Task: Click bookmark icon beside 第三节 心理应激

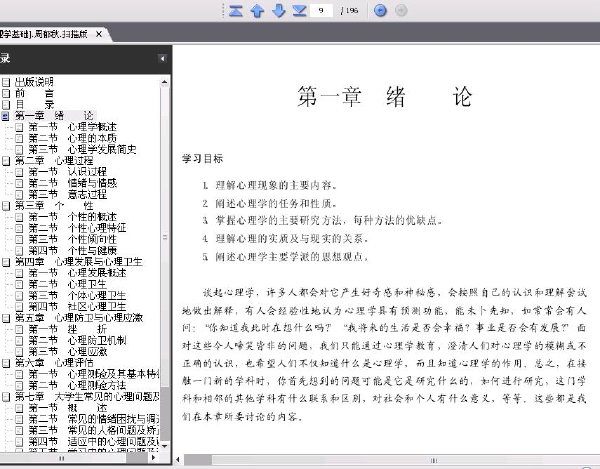Action: pos(20,352)
